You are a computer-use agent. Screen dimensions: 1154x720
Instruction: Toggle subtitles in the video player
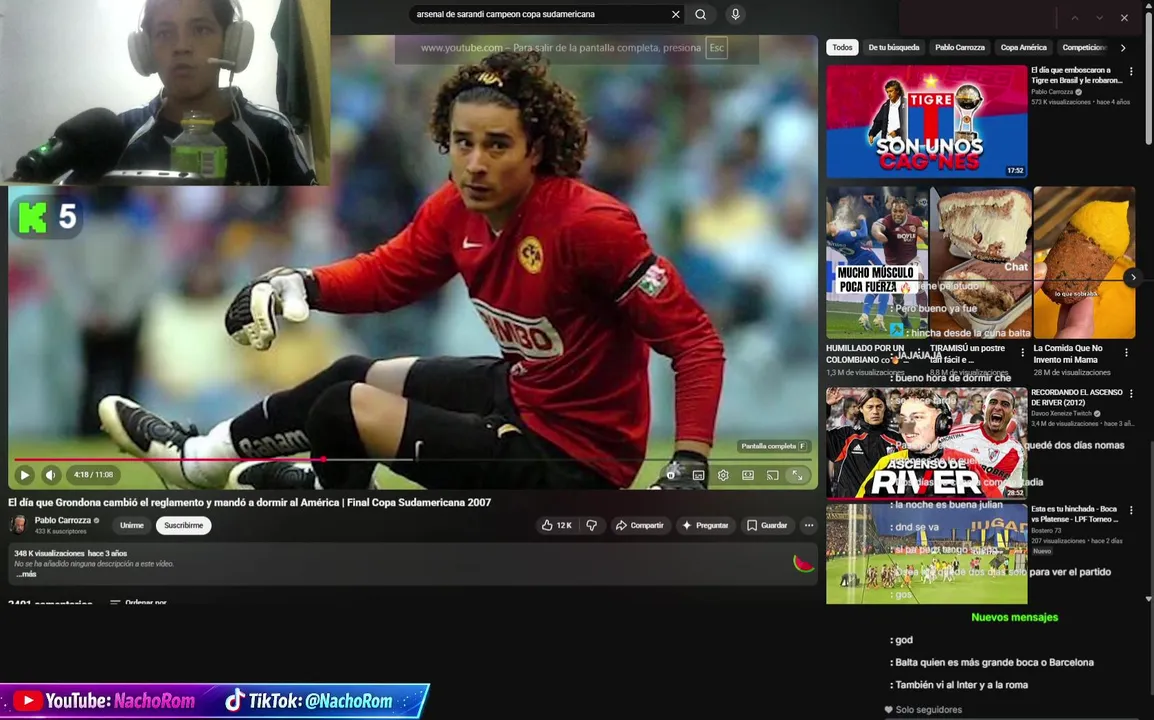pos(698,475)
